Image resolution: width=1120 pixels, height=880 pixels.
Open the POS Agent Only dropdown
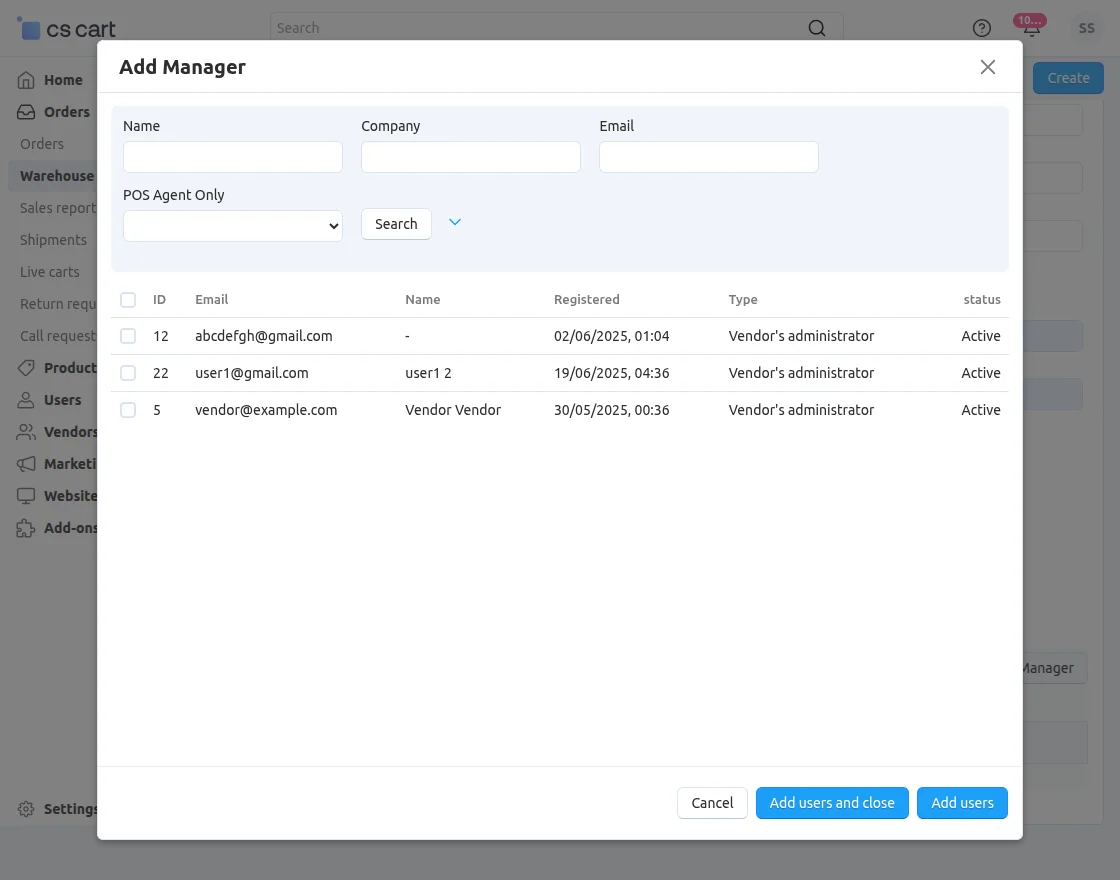tap(232, 226)
